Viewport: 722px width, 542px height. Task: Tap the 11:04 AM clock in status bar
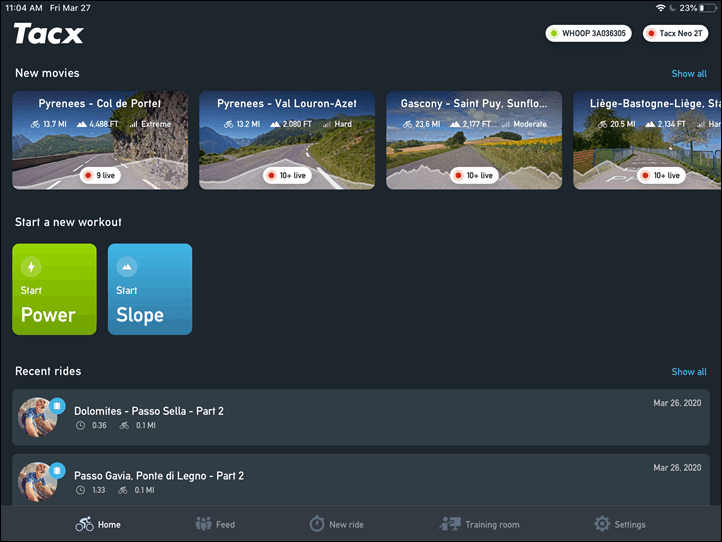pos(23,8)
